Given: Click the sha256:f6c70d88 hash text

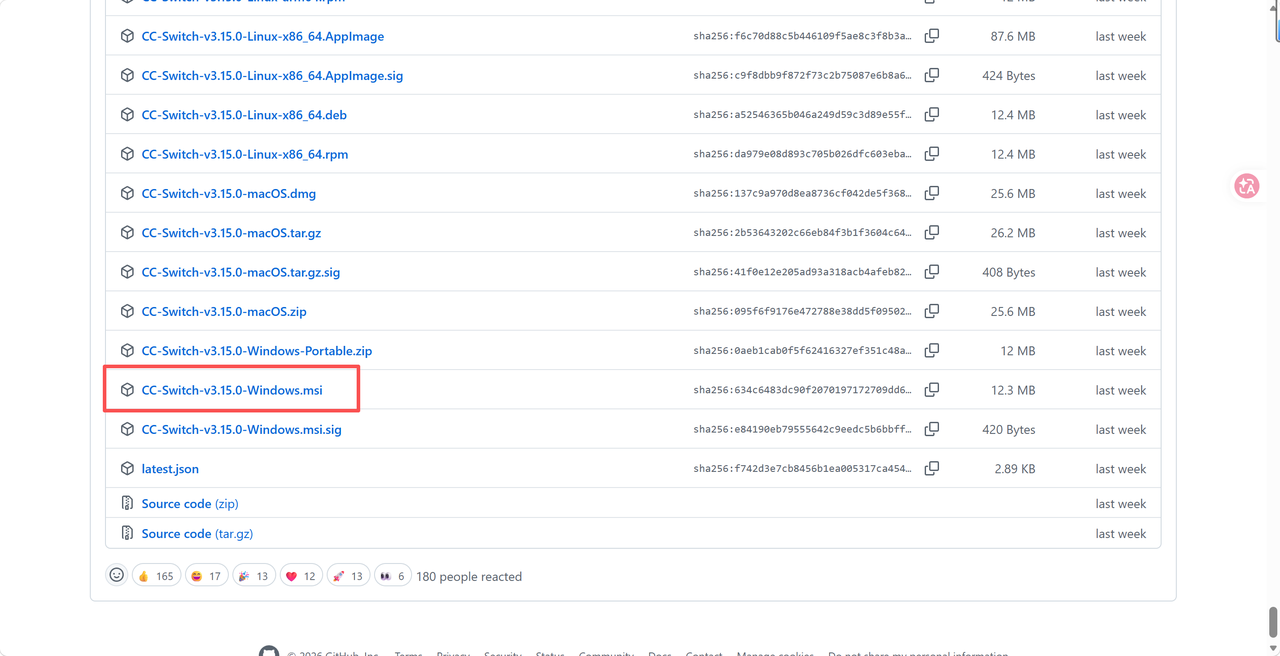Looking at the screenshot, I should coord(802,36).
